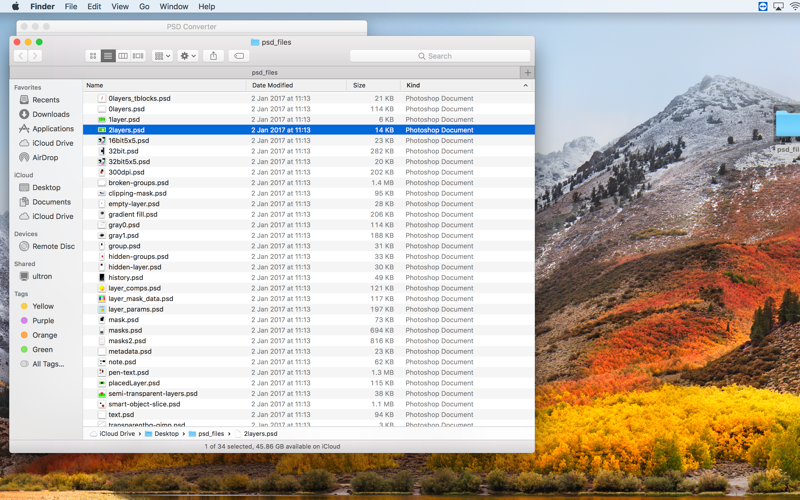Open Applications in the sidebar

pyautogui.click(x=53, y=129)
